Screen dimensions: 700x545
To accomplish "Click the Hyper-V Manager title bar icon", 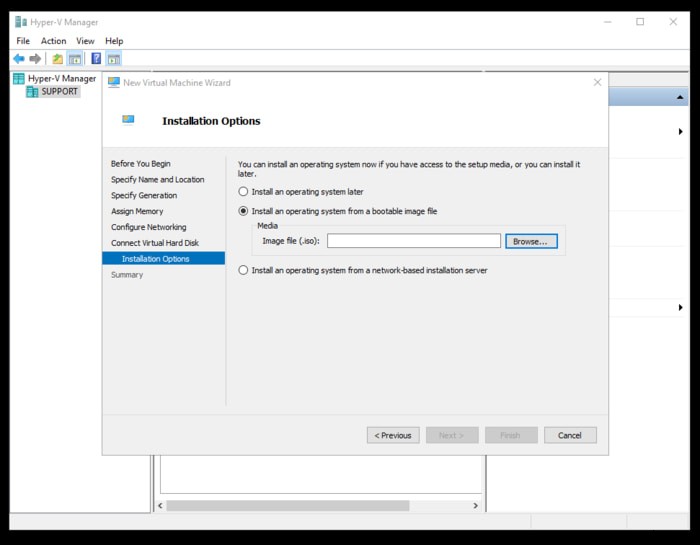I will coord(21,21).
